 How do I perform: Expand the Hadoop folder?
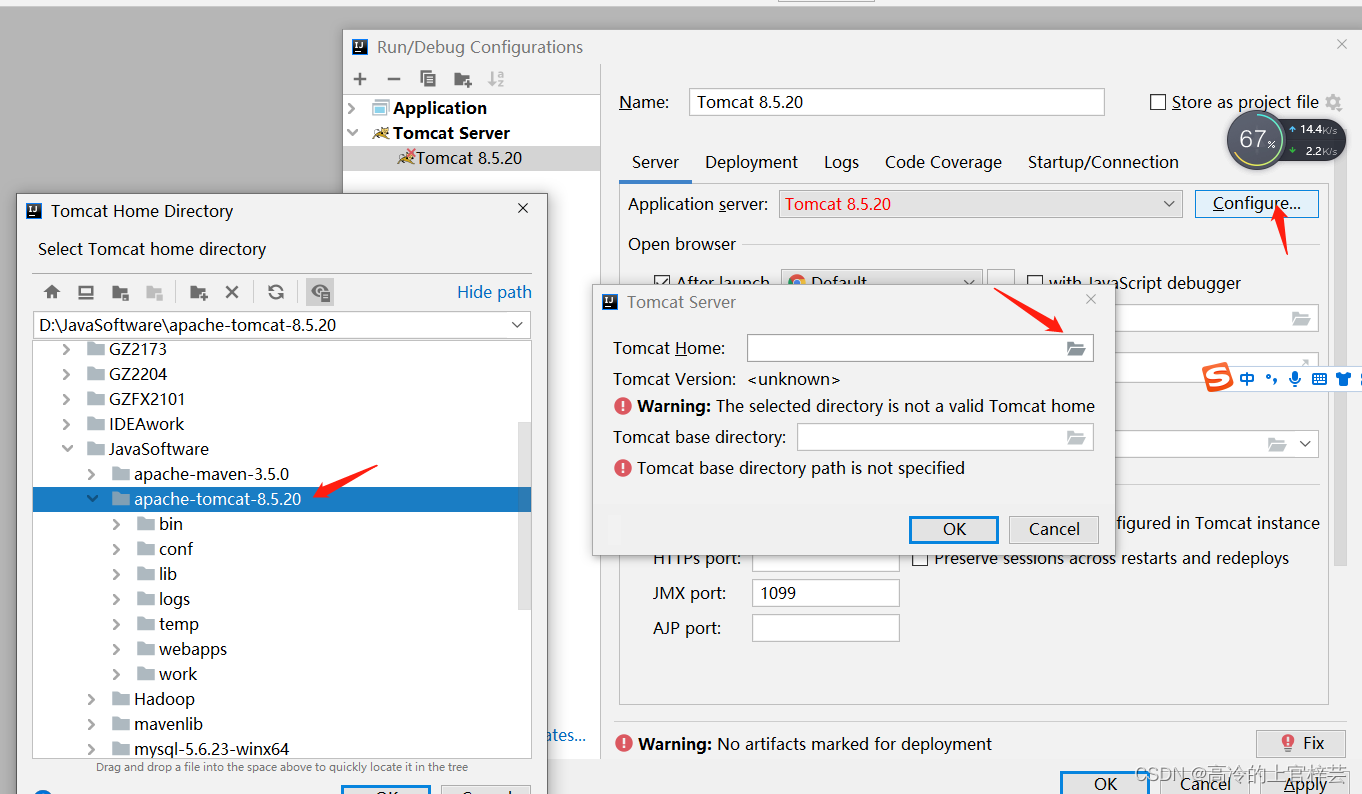tap(92, 699)
